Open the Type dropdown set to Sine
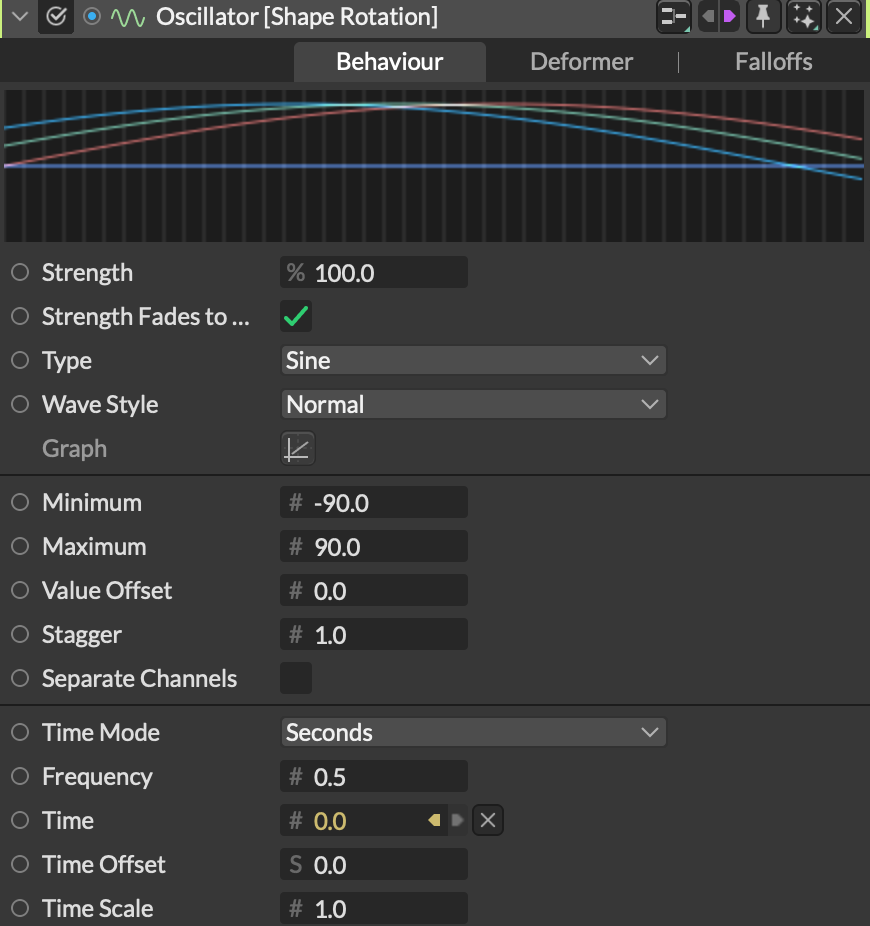Screen dimensions: 870x926 [x=473, y=361]
